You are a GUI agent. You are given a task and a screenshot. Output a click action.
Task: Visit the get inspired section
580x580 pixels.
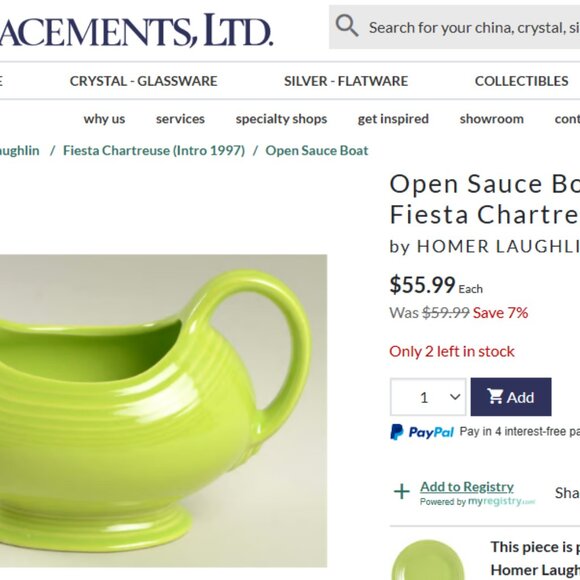pyautogui.click(x=393, y=119)
